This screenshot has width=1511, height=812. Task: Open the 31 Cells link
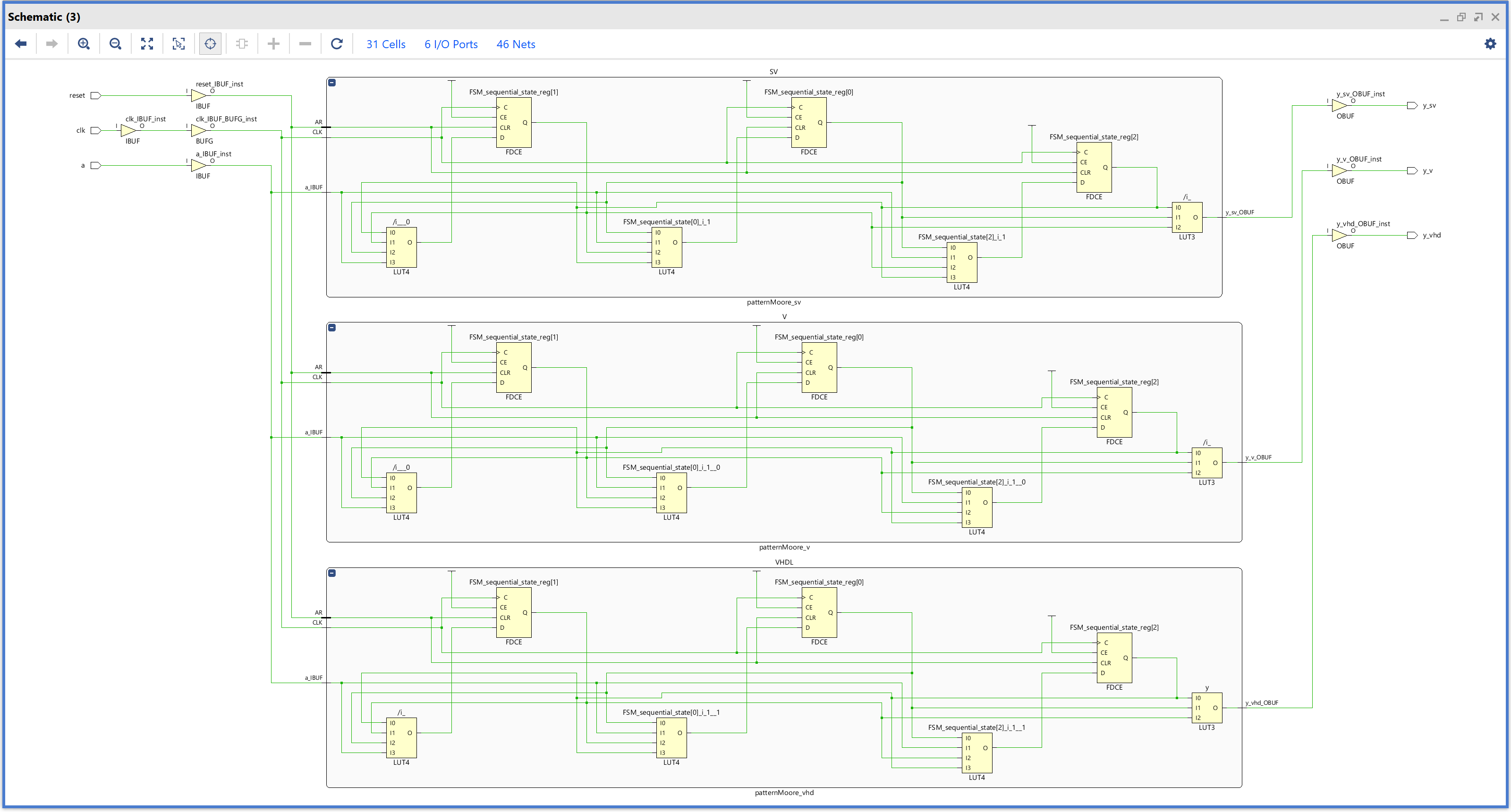tap(385, 44)
